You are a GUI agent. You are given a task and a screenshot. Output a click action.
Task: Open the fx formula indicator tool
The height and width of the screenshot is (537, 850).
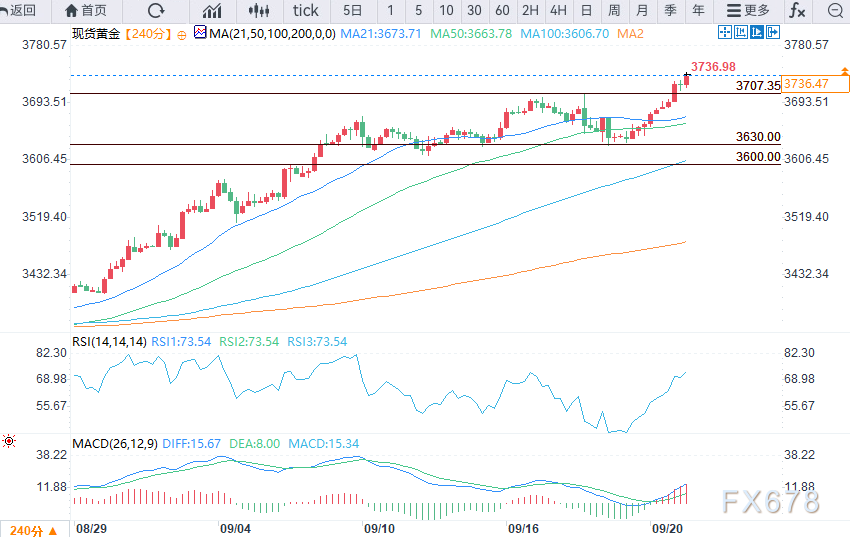point(797,10)
